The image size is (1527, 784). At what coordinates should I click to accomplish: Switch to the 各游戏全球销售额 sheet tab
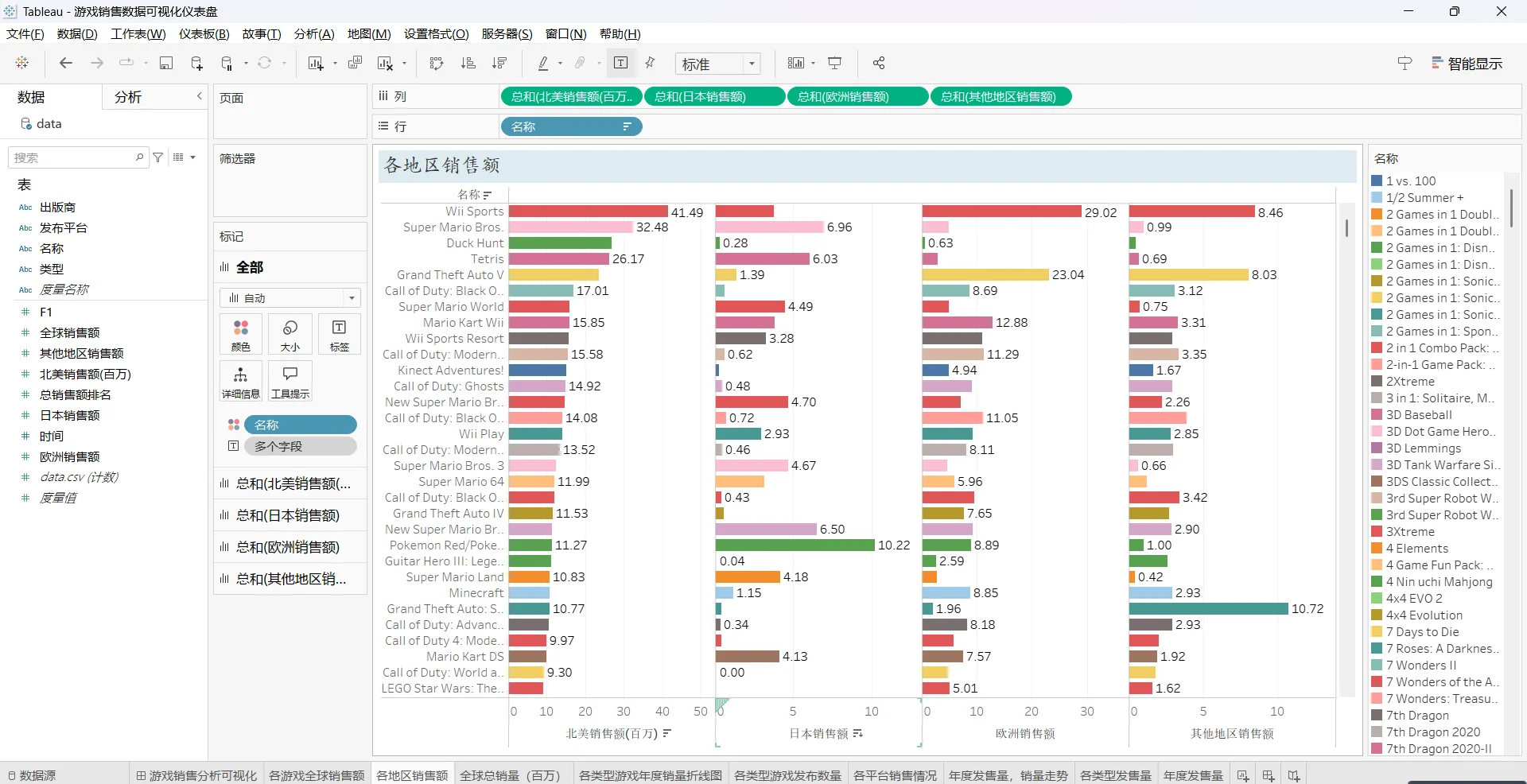[x=317, y=775]
